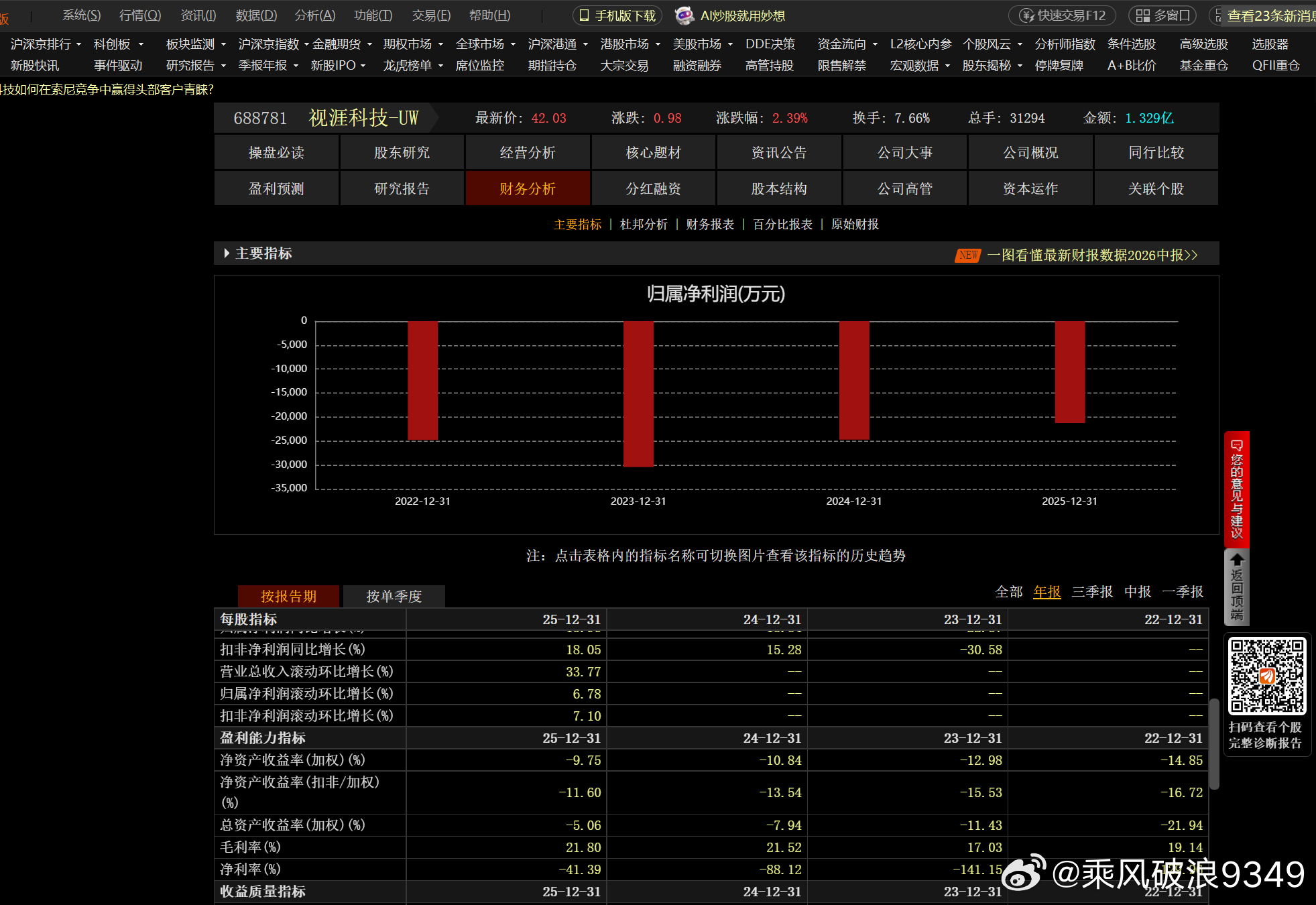
Task: Open the 帮助(H) menu
Action: (x=489, y=15)
